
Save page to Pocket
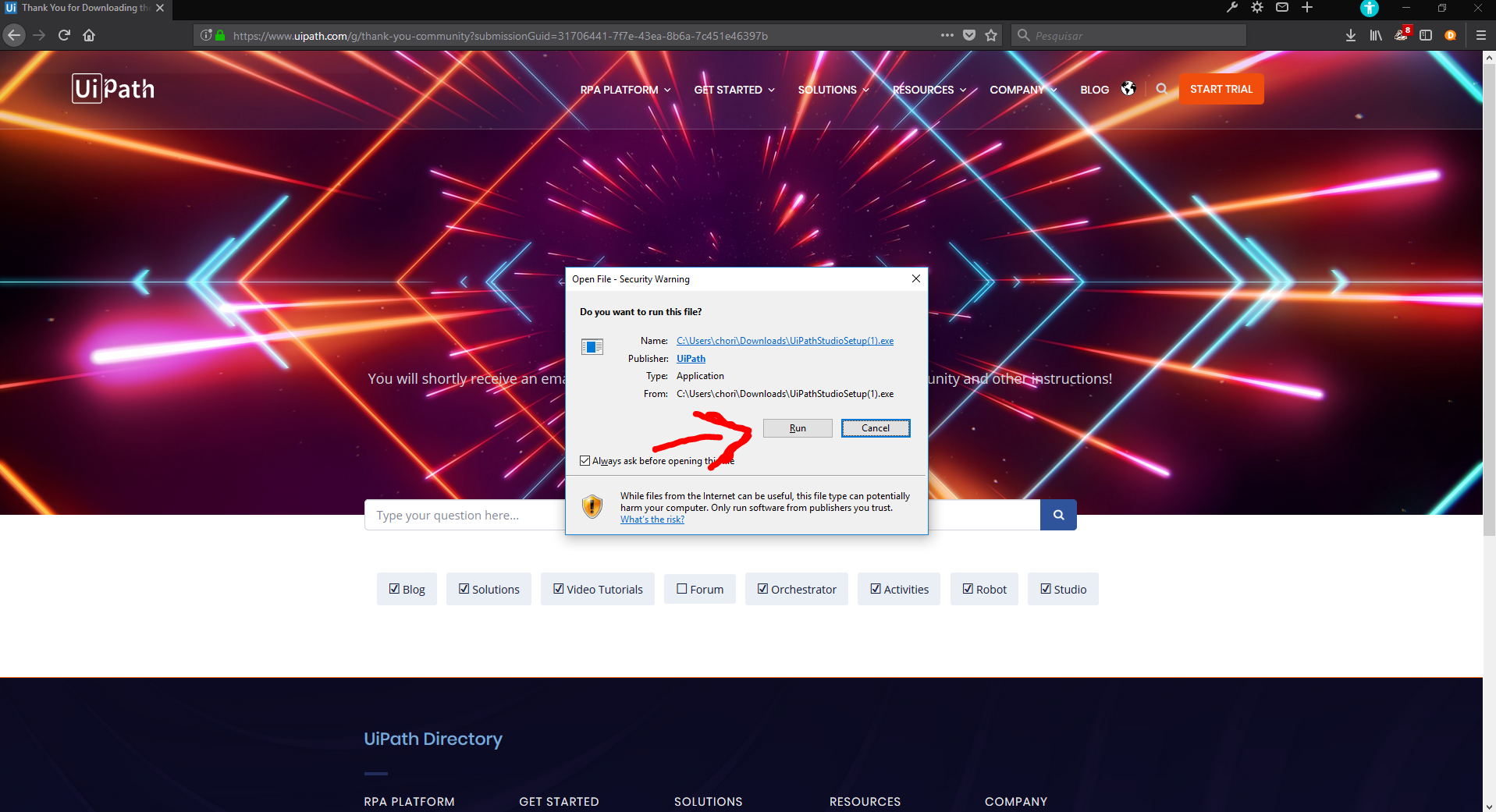(x=969, y=35)
